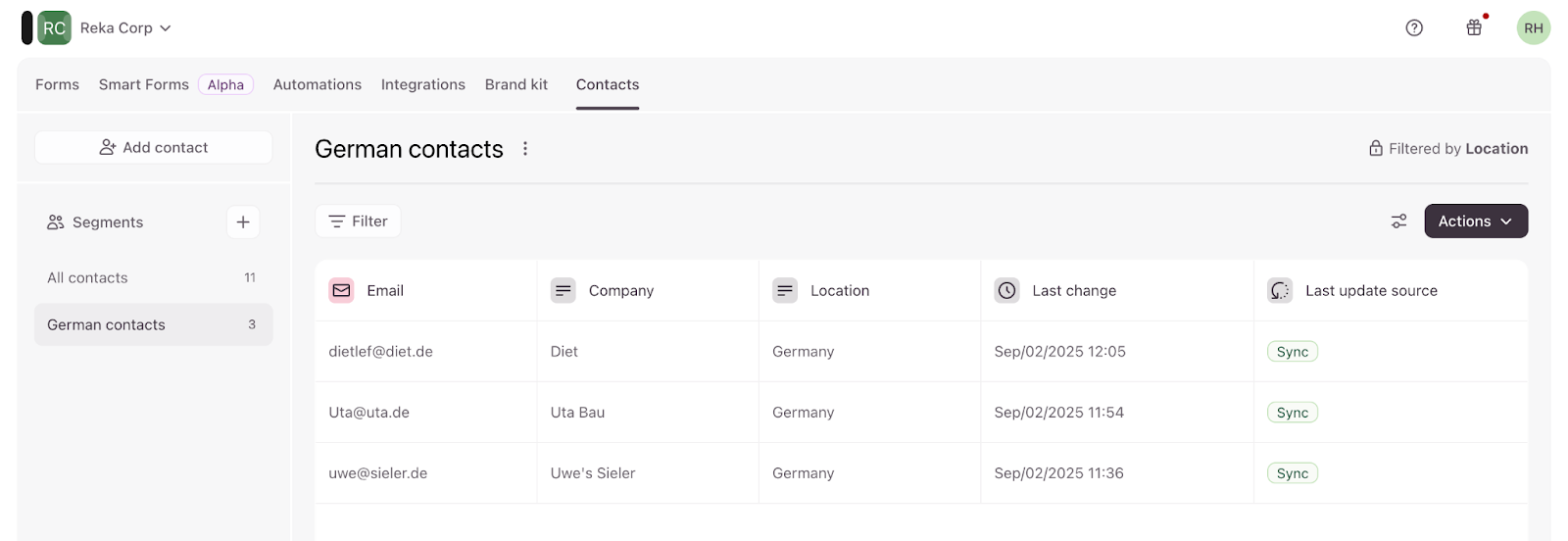Click the plus icon to add segment
Screen dimensions: 1568x541
coord(243,222)
